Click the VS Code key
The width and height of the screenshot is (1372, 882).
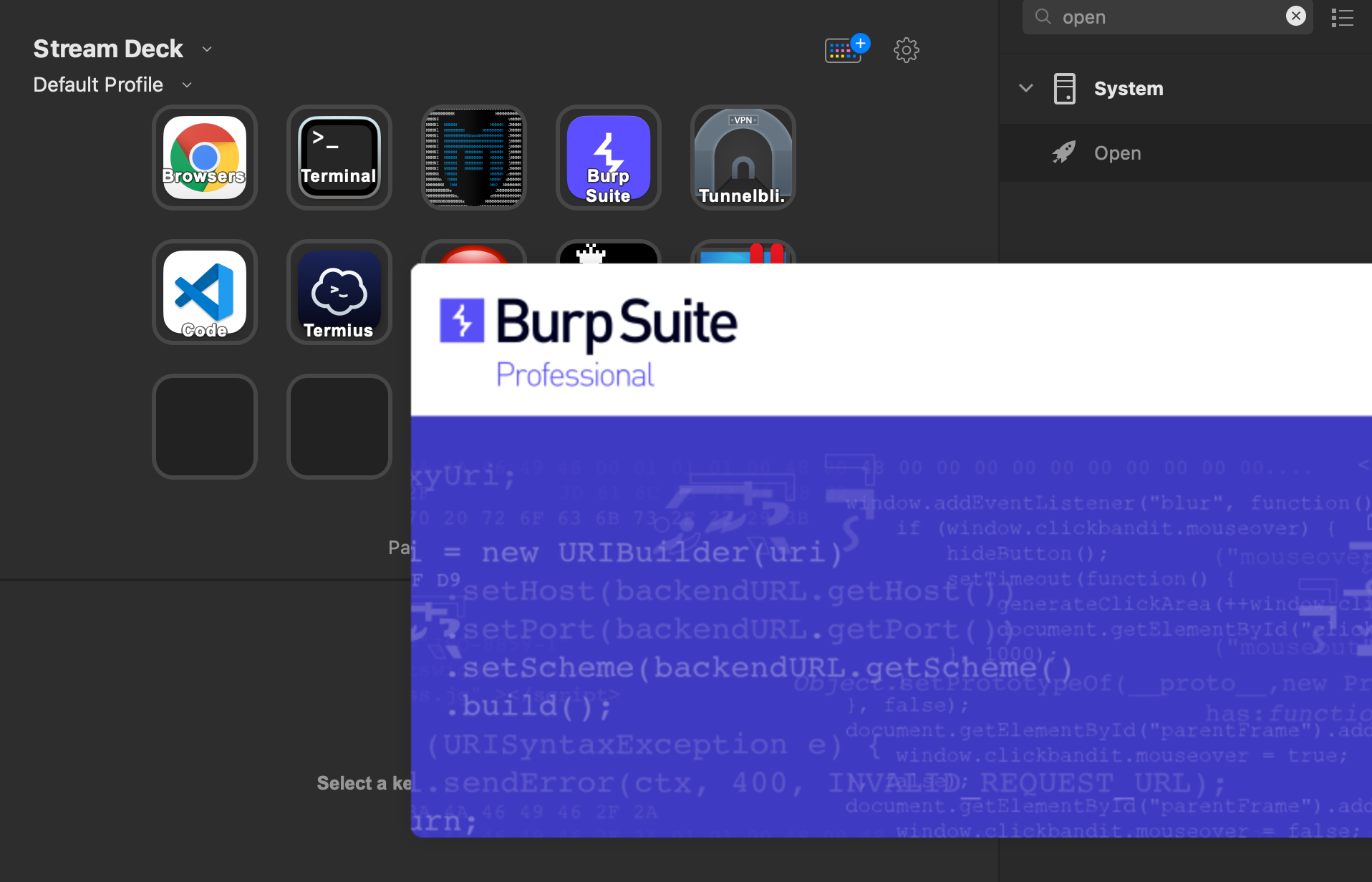[x=205, y=292]
